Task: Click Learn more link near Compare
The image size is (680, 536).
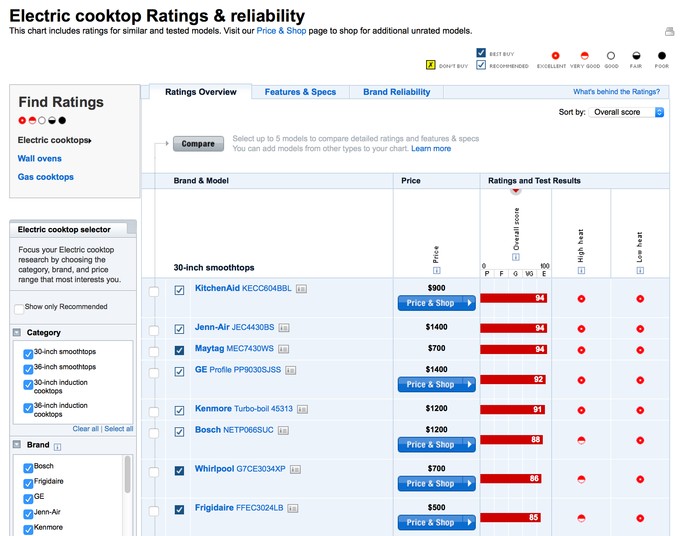Action: point(431,149)
